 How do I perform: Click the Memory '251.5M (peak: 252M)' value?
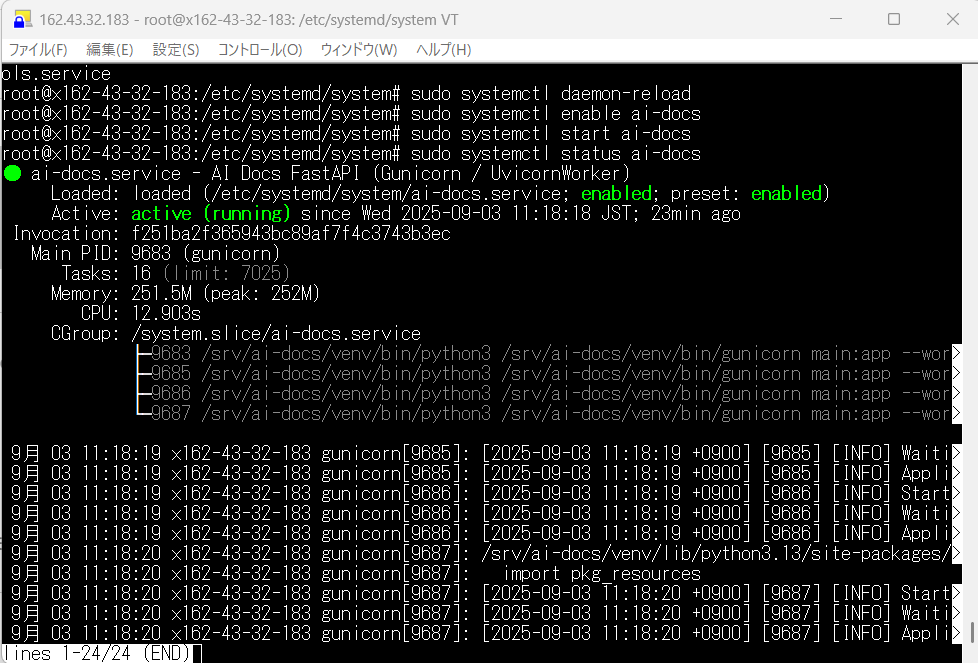pos(225,293)
